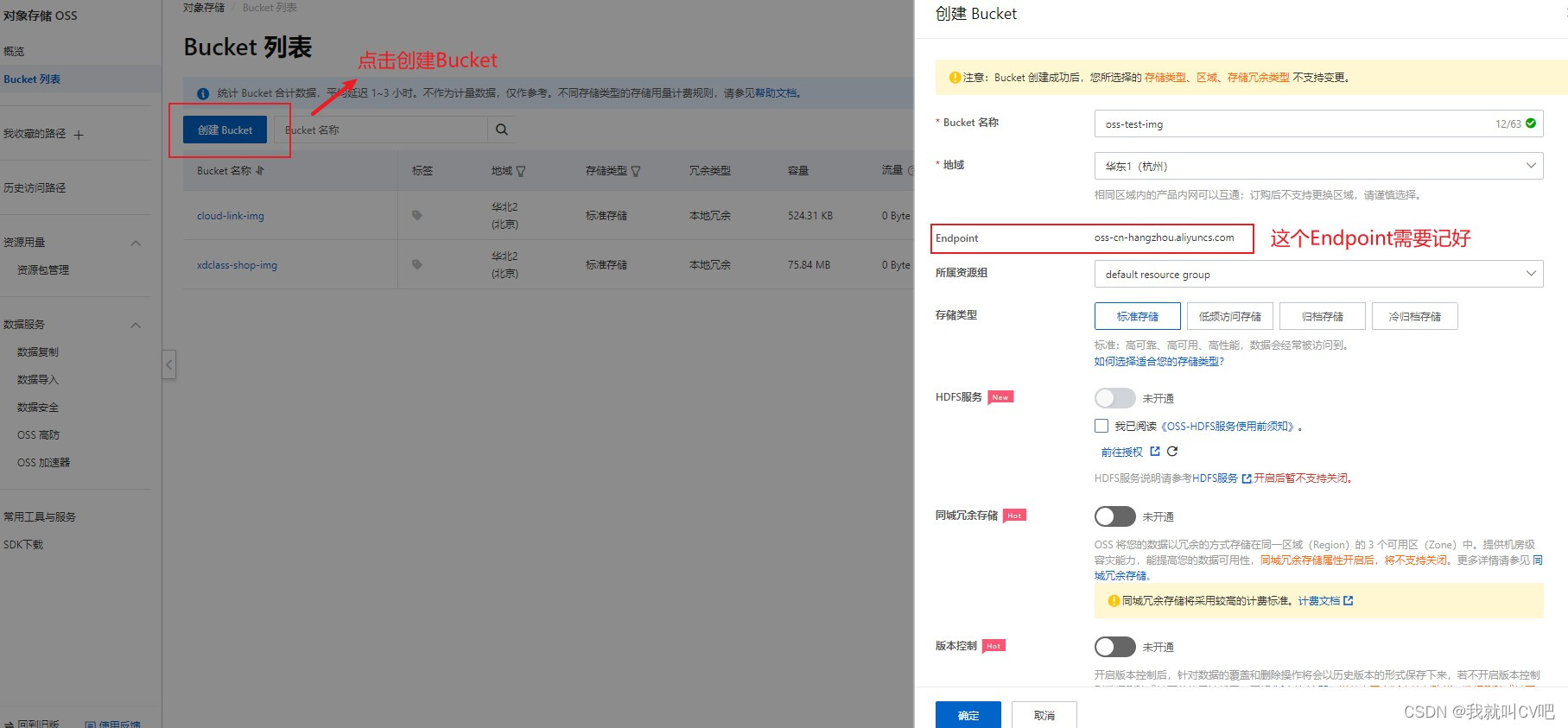Toggle the version control switch
This screenshot has height=728, width=1568.
click(1114, 647)
